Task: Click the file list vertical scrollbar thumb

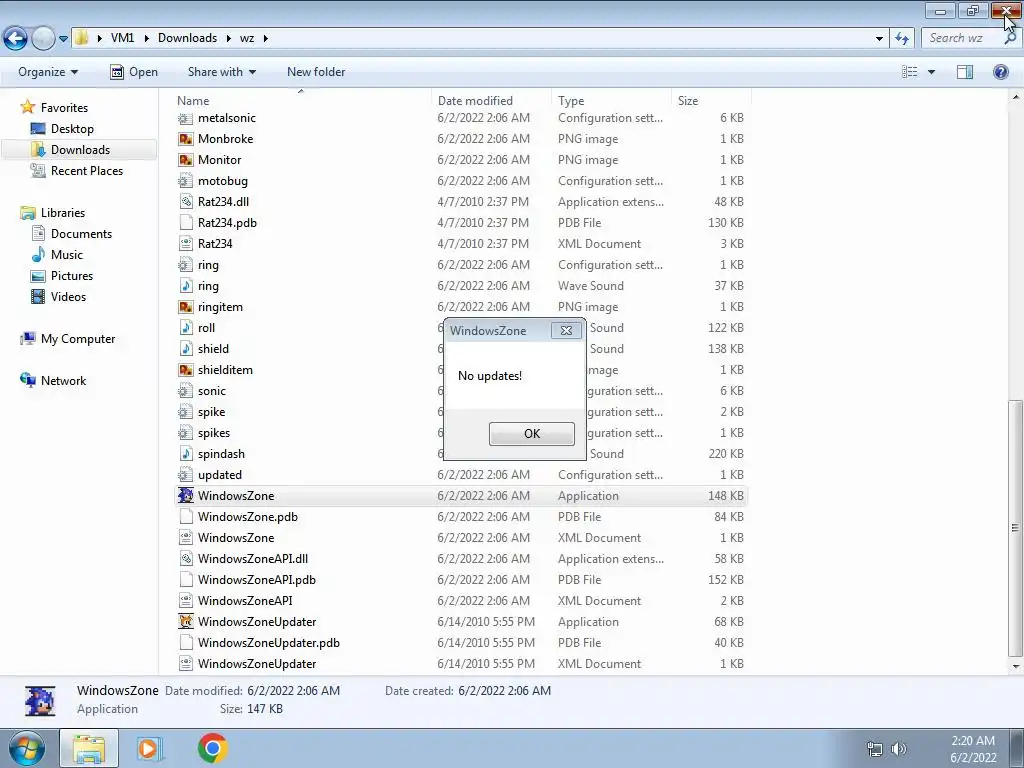Action: coord(1016,528)
